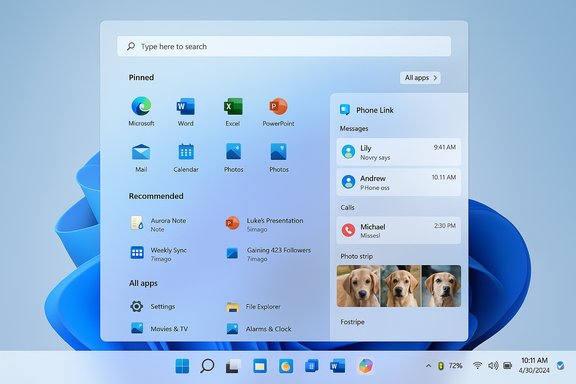This screenshot has width=576, height=384.
Task: Click the Calls label in Phone Link
Action: (x=347, y=208)
